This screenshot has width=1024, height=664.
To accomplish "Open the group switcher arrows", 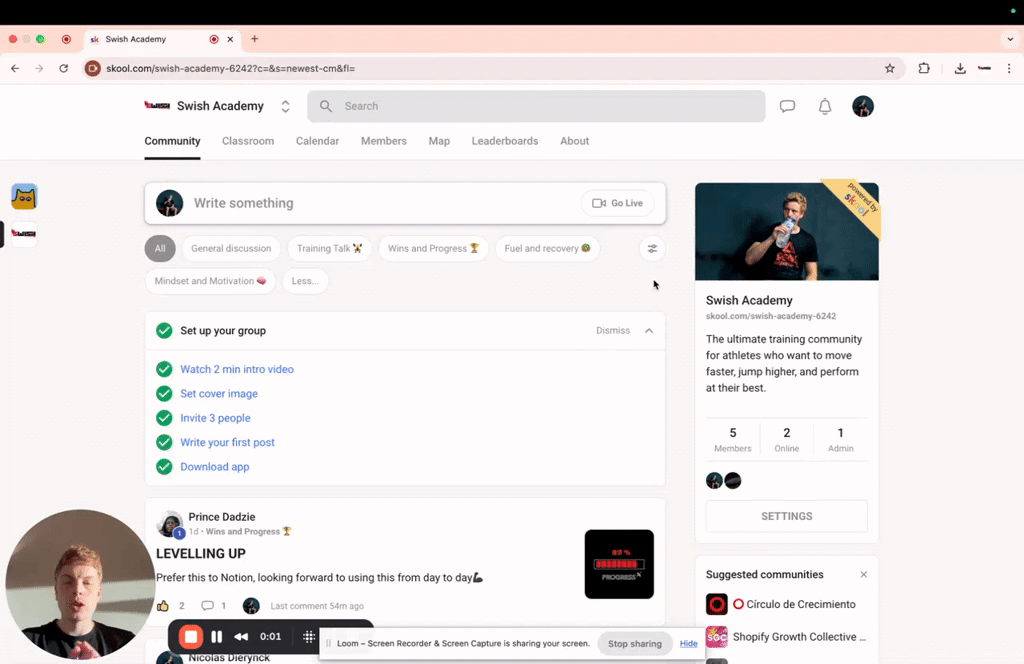I will point(285,106).
